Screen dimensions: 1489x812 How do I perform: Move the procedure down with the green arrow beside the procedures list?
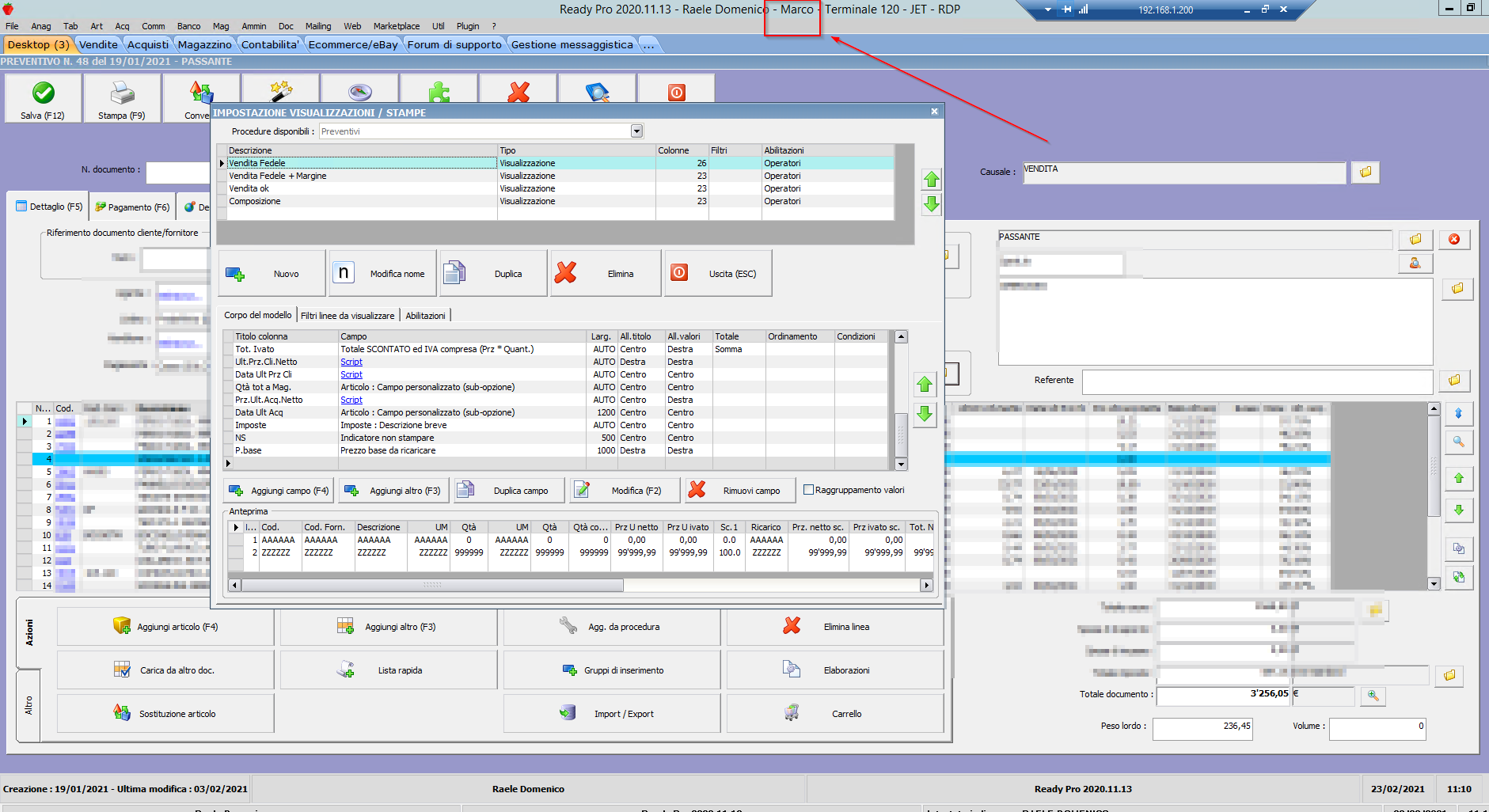[x=932, y=204]
